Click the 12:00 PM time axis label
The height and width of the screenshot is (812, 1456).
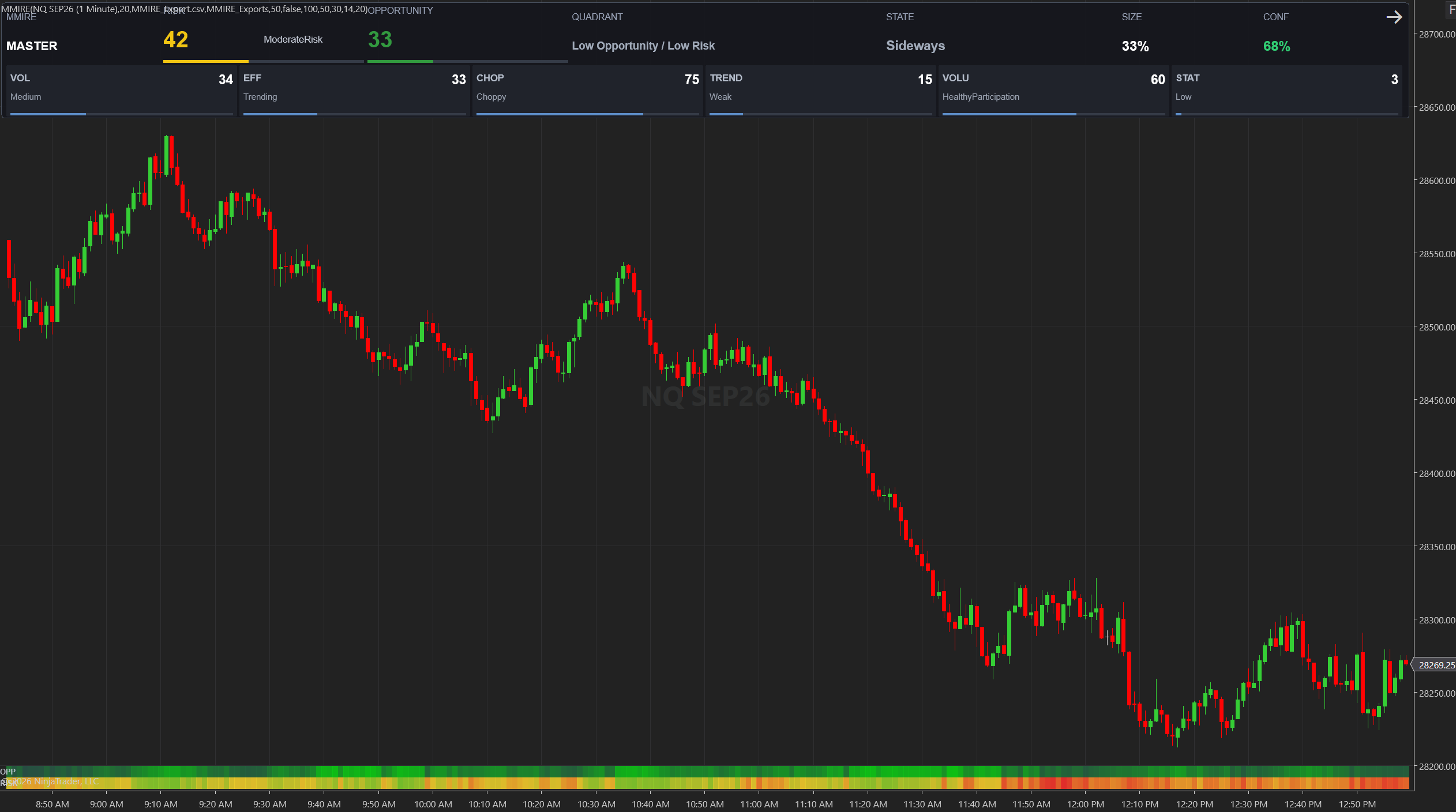1085,804
